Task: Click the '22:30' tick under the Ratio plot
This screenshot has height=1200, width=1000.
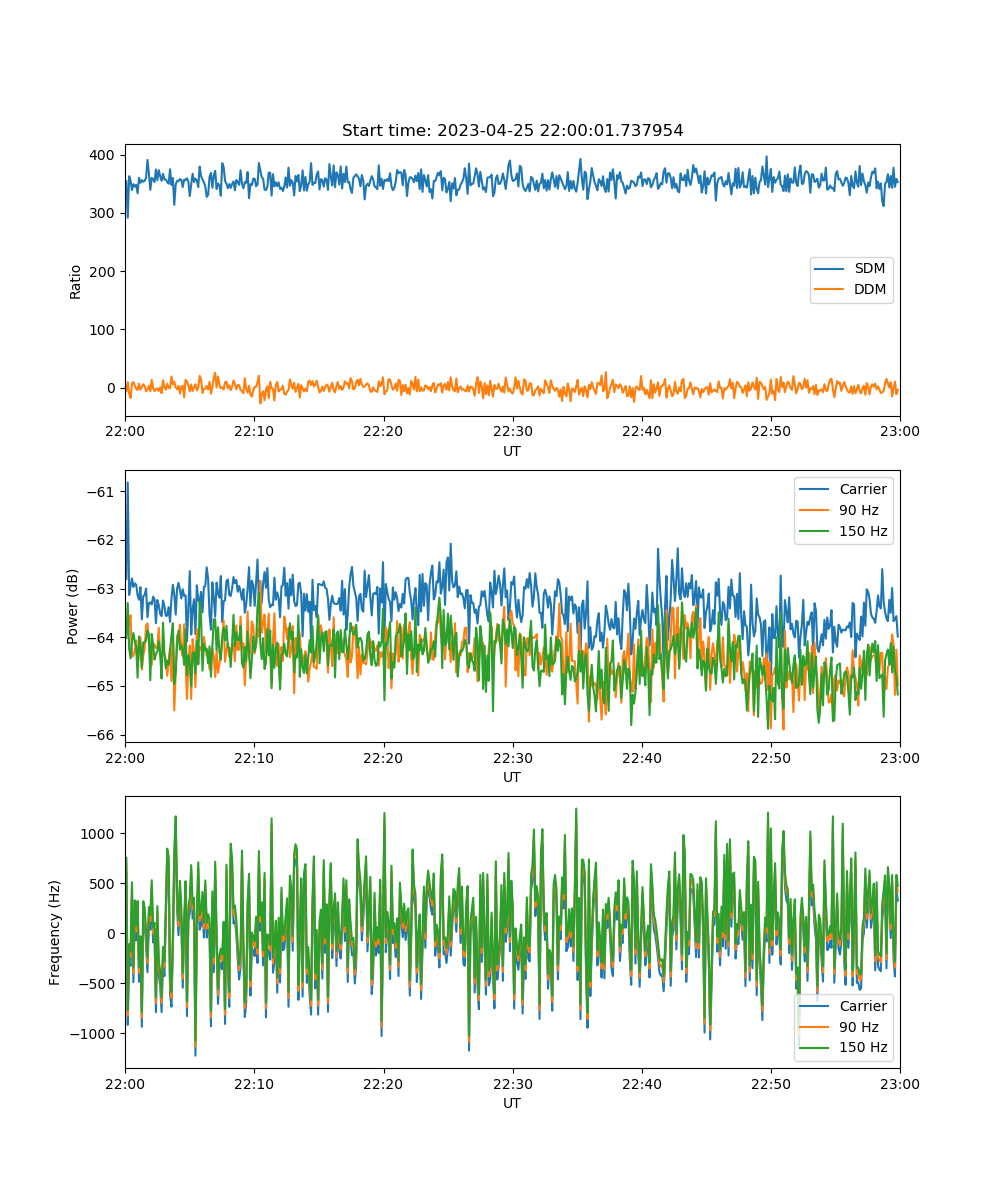Action: point(512,431)
